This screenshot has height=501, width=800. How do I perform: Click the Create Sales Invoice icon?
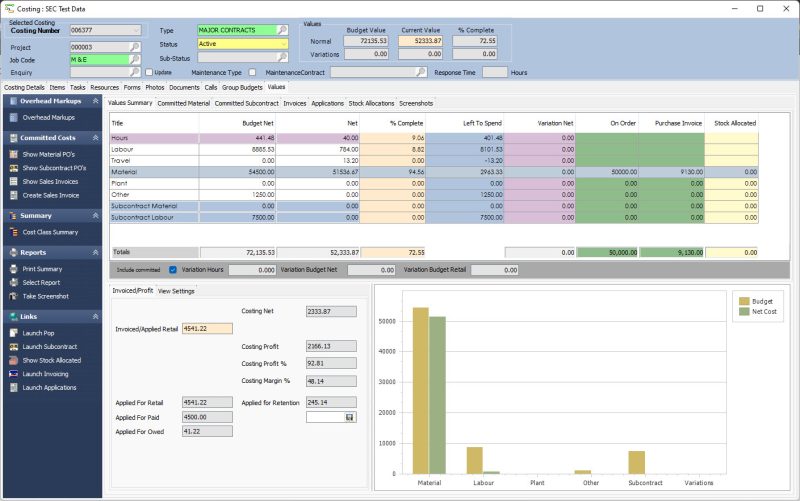(x=12, y=195)
